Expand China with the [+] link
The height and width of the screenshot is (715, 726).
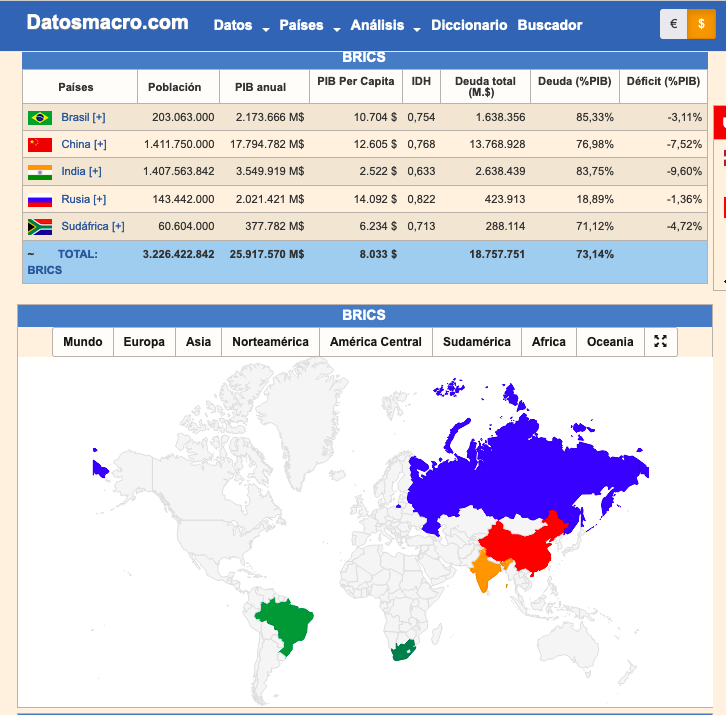(100, 144)
